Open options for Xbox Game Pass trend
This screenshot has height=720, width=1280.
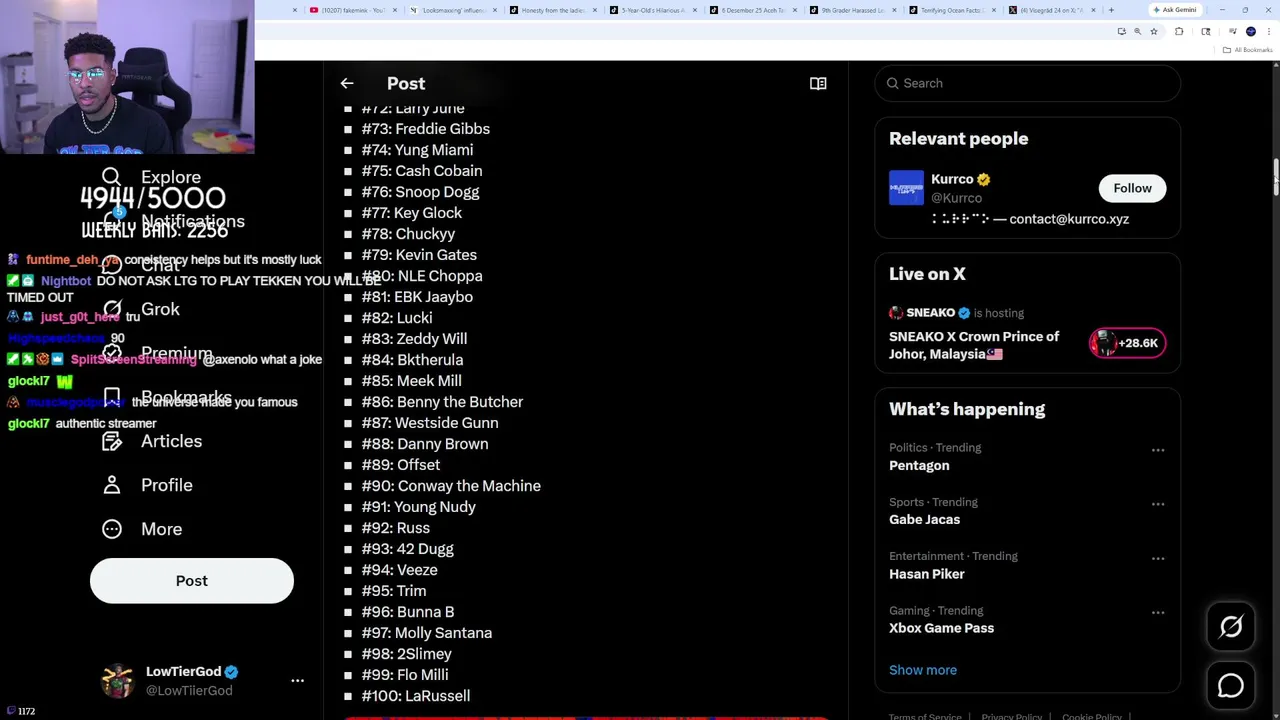tap(1158, 612)
